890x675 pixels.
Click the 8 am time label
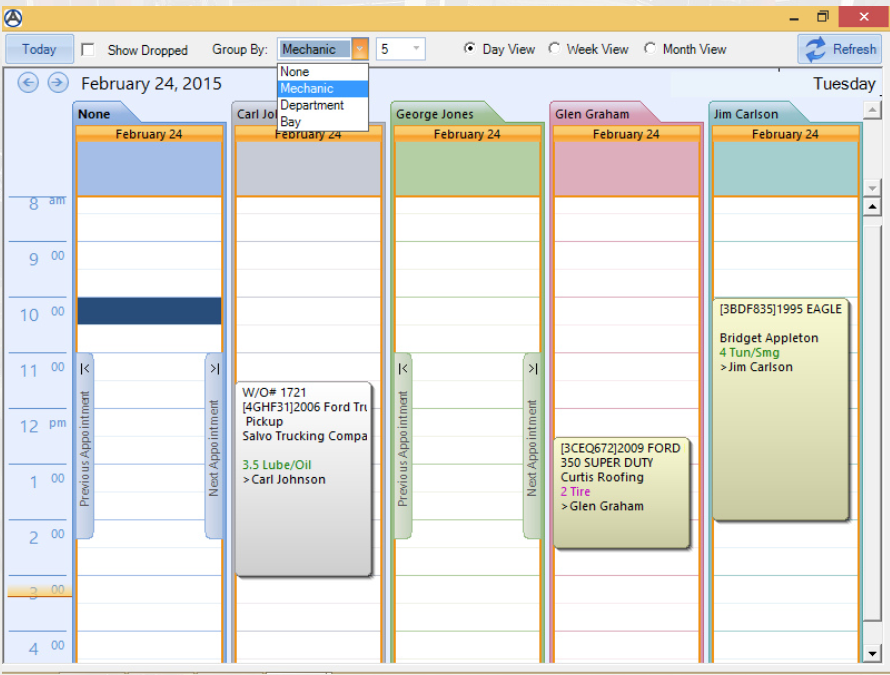click(x=47, y=203)
